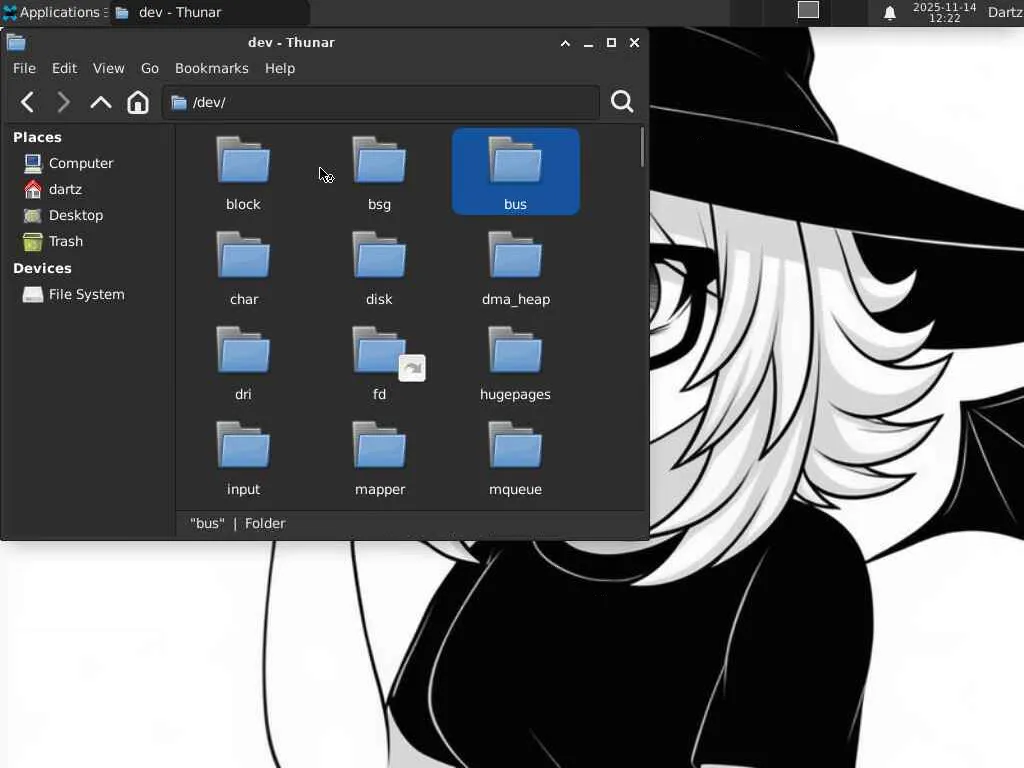Open search with the magnifier icon
1024x768 pixels.
pos(622,102)
